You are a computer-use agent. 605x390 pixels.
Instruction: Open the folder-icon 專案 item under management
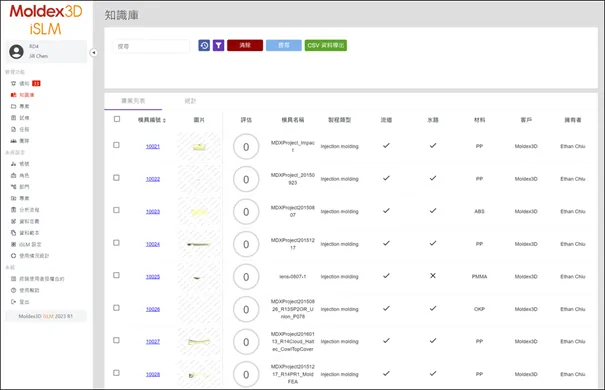tap(20, 106)
